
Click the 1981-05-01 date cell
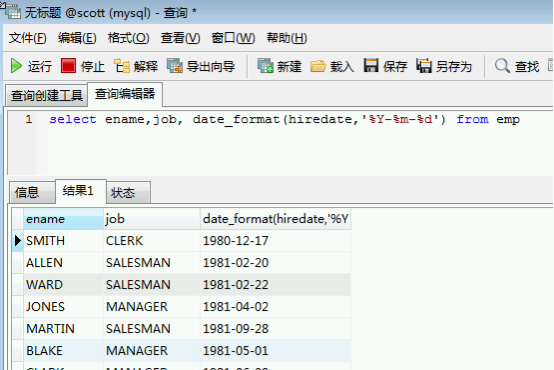point(276,351)
